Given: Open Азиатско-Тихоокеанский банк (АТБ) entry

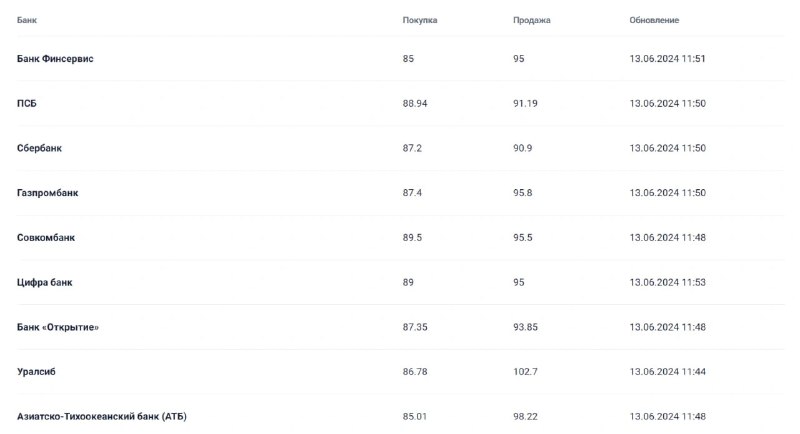Looking at the screenshot, I should [102, 417].
